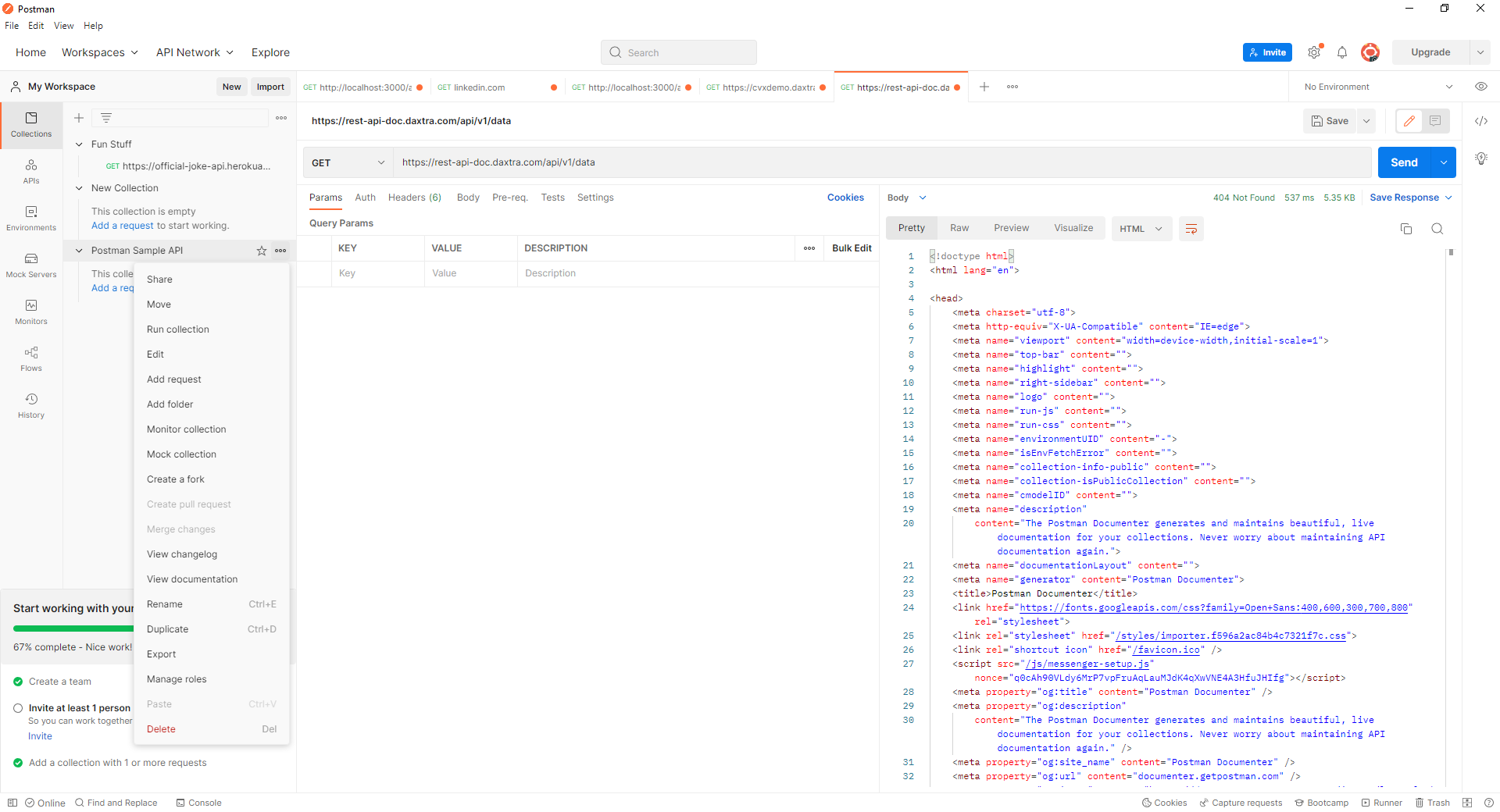The width and height of the screenshot is (1500, 812).
Task: Star the Postman Sample API collection
Action: [x=262, y=251]
